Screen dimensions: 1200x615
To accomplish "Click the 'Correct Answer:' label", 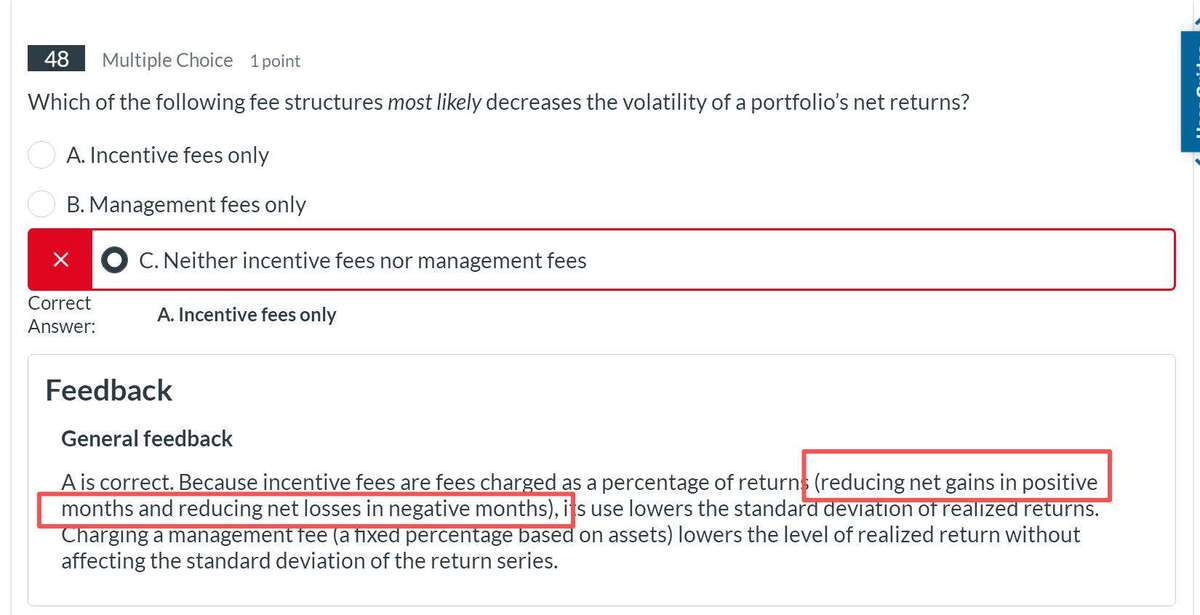I will [x=60, y=314].
